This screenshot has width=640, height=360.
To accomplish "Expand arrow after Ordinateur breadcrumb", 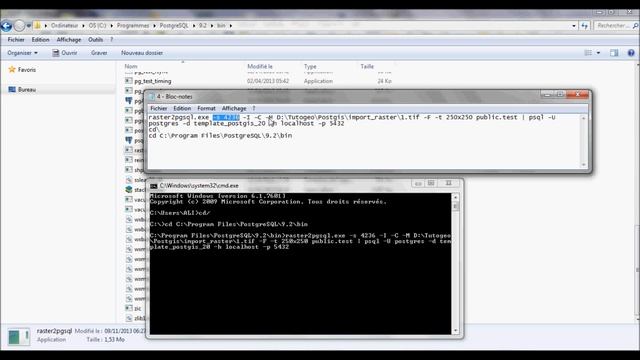I will click(83, 25).
